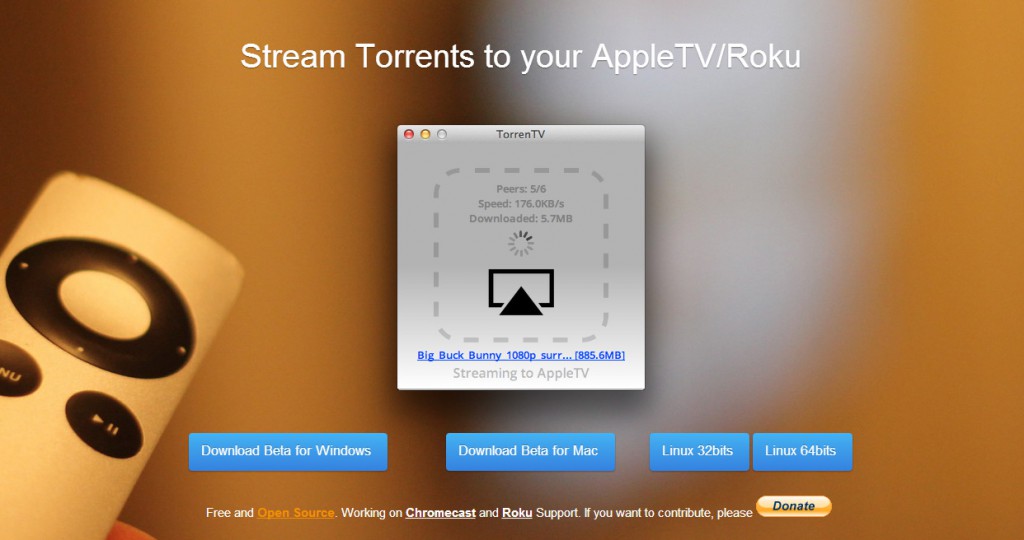
Task: Click Download Beta for Windows button
Action: click(x=288, y=451)
